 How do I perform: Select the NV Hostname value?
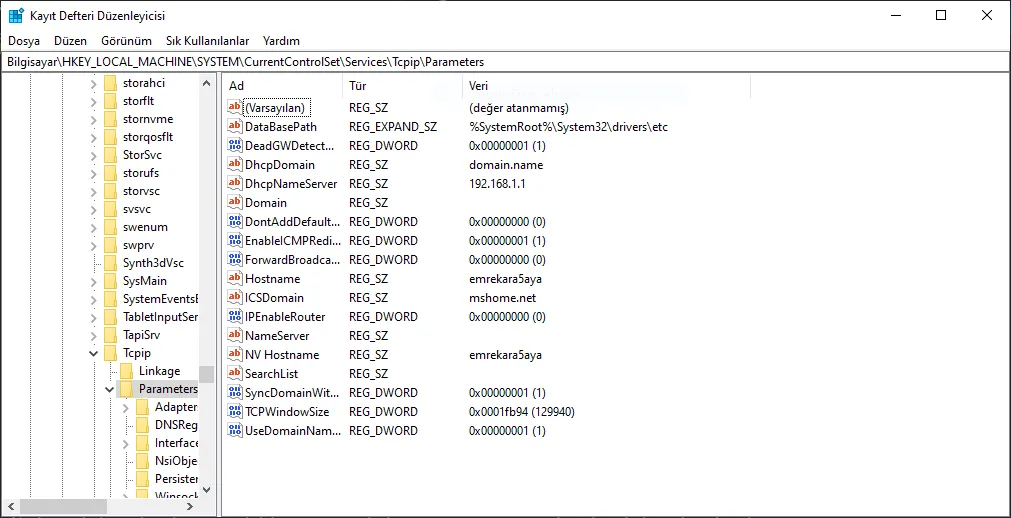(x=282, y=355)
